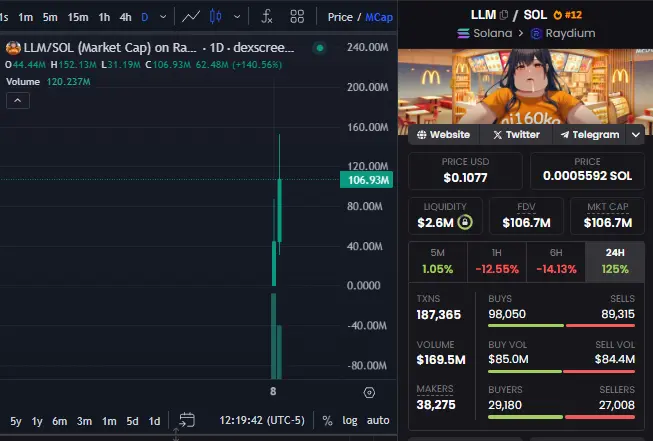Image resolution: width=653 pixels, height=441 pixels.
Task: Click the MAKERS 38,275 value
Action: point(436,405)
